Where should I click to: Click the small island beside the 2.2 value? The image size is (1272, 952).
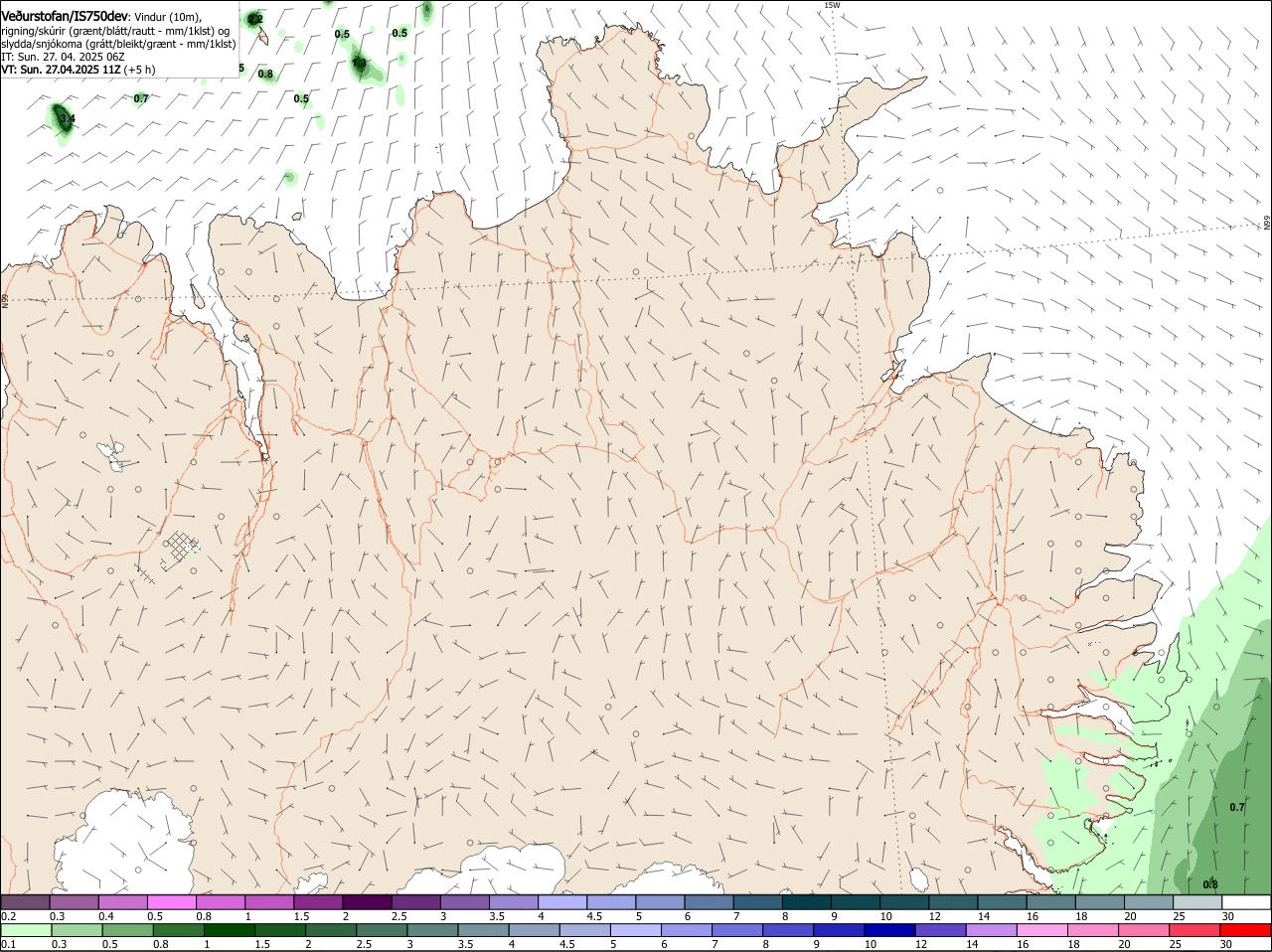(x=265, y=36)
